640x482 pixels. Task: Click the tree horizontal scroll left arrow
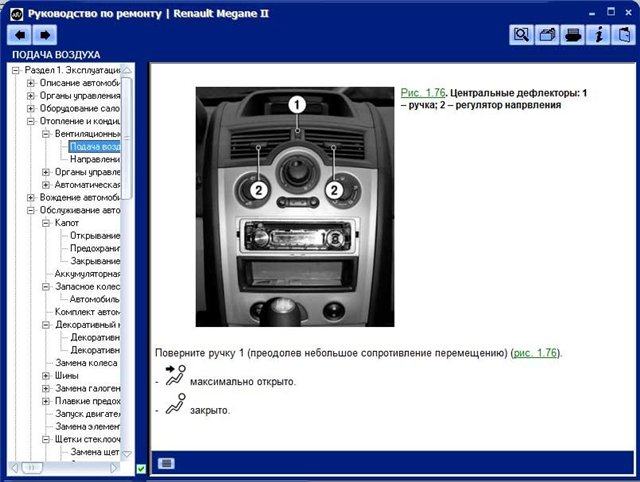pos(15,468)
